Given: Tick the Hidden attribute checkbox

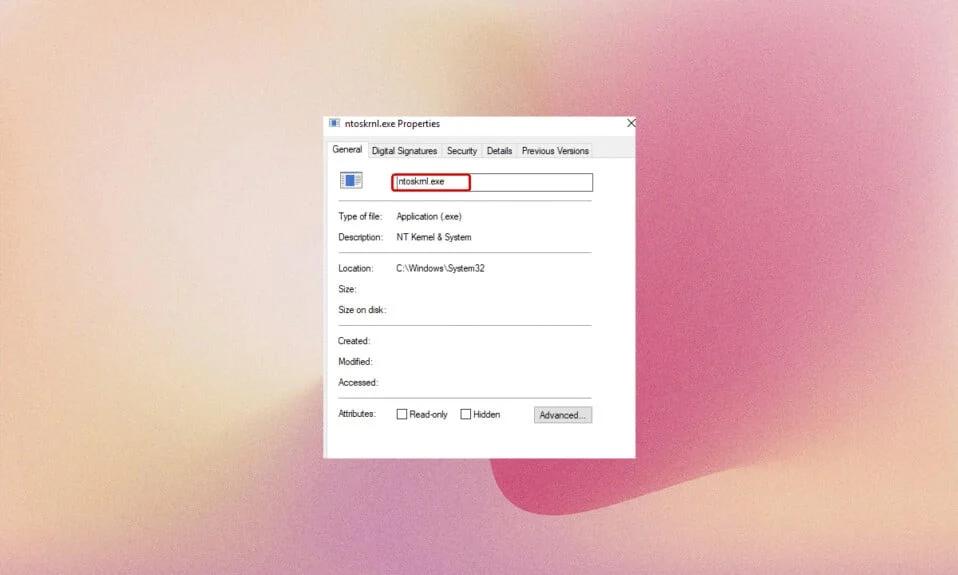Looking at the screenshot, I should pos(466,414).
